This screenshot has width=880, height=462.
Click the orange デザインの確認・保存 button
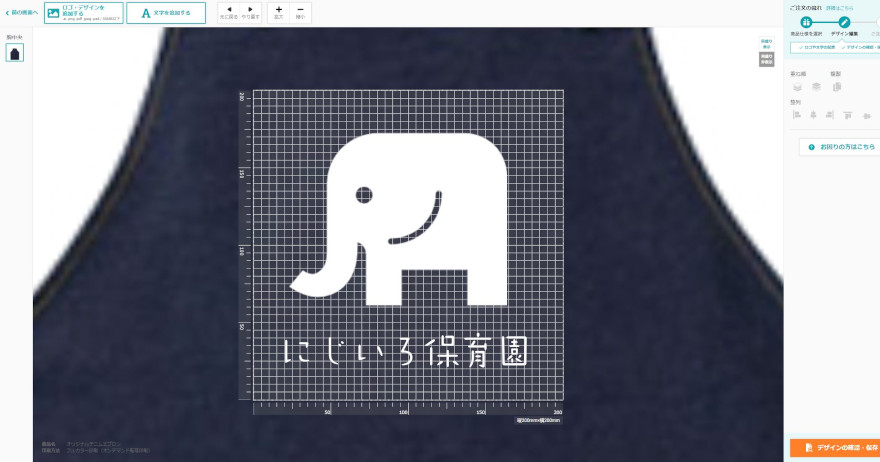tap(835, 448)
